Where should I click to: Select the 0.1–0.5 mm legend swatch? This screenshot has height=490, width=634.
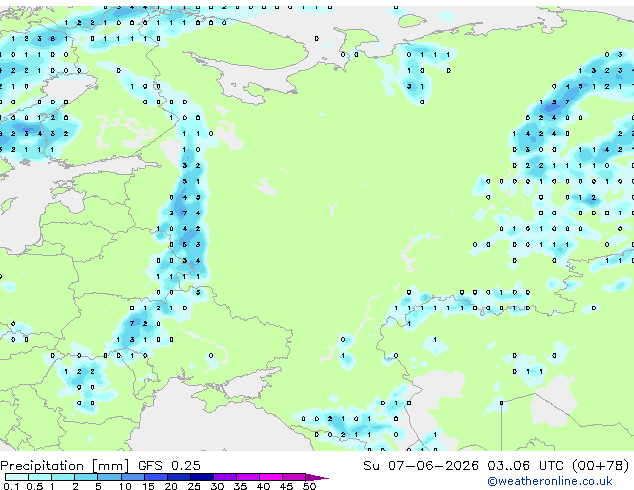tap(17, 477)
